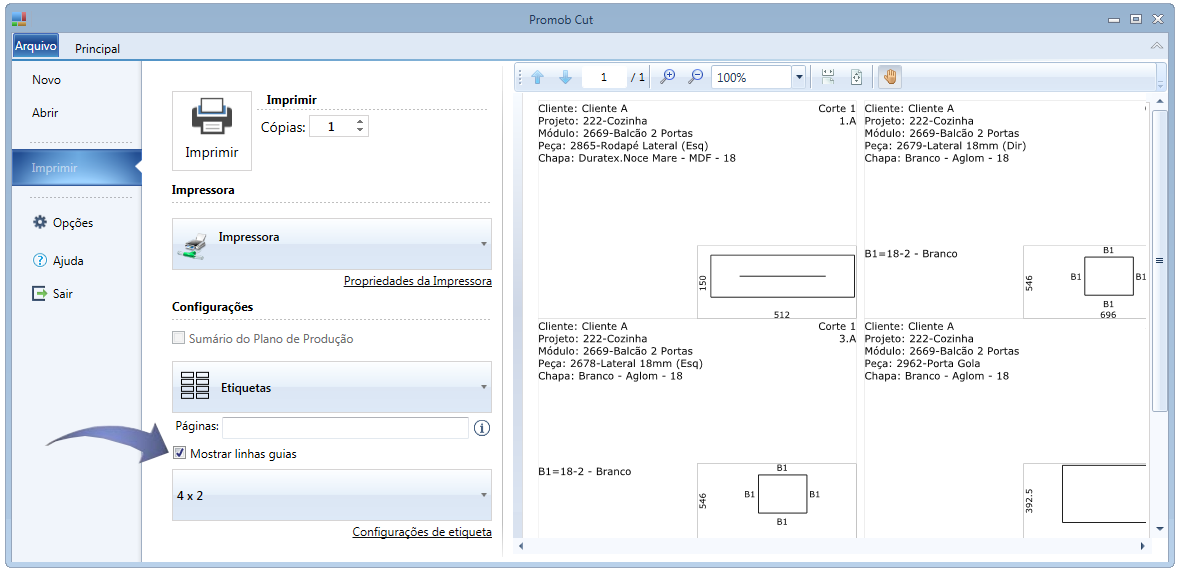
Task: Zoom out of the print preview
Action: coord(697,77)
